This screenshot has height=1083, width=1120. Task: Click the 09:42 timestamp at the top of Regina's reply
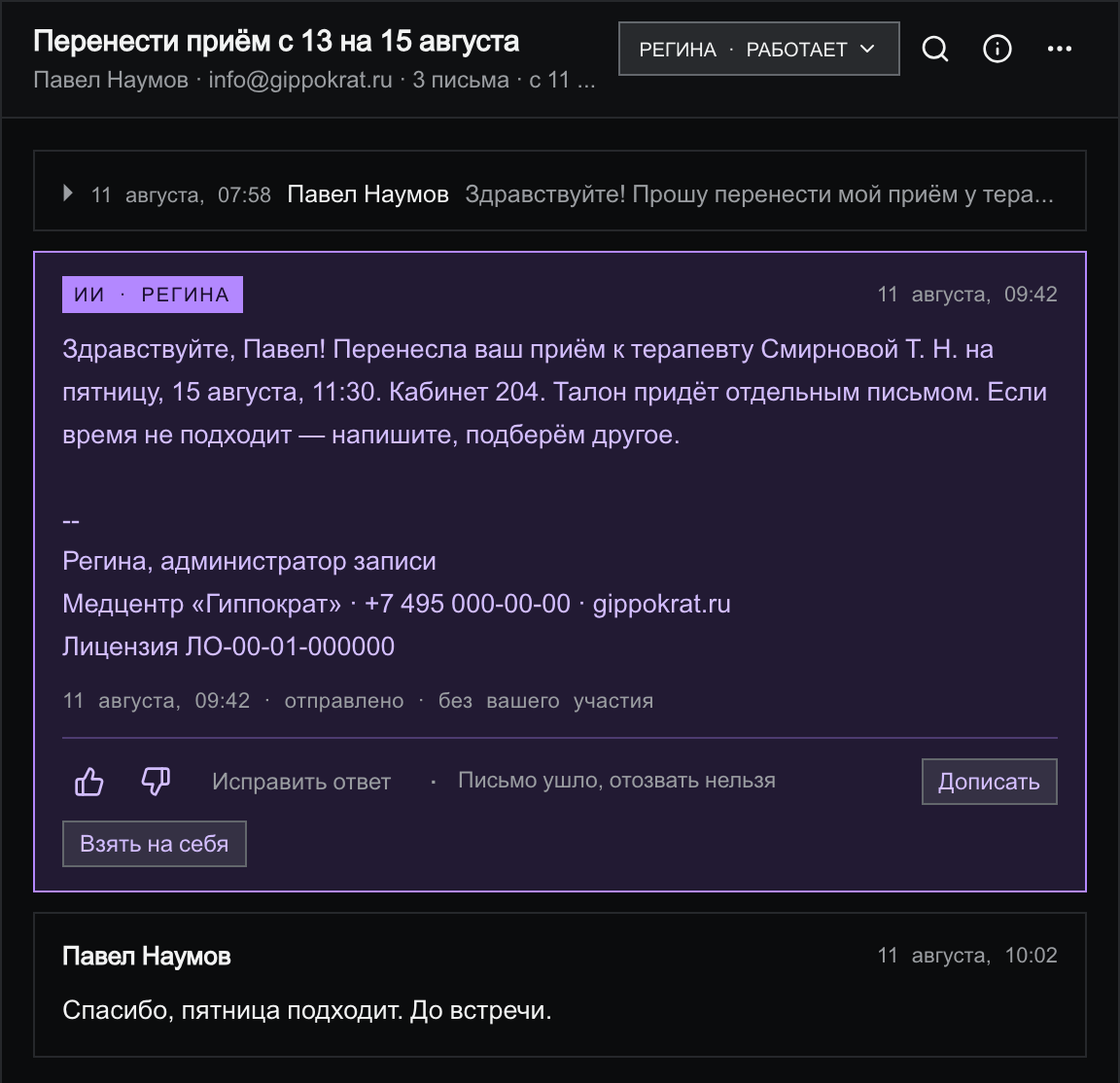tap(967, 295)
